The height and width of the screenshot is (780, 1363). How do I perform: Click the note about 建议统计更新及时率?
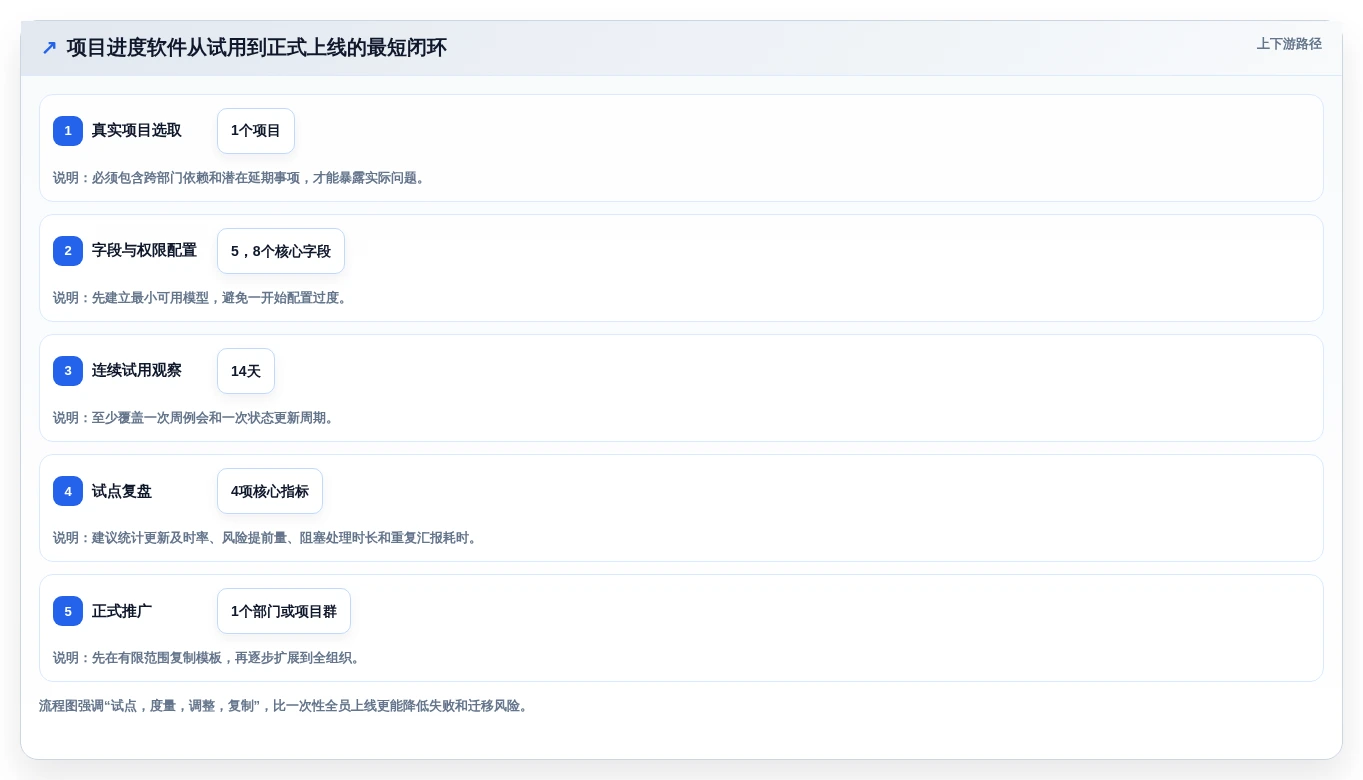click(267, 538)
